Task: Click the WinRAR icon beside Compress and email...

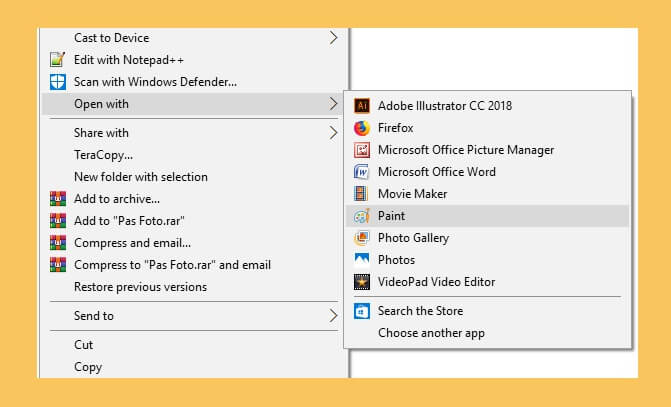Action: click(x=57, y=243)
